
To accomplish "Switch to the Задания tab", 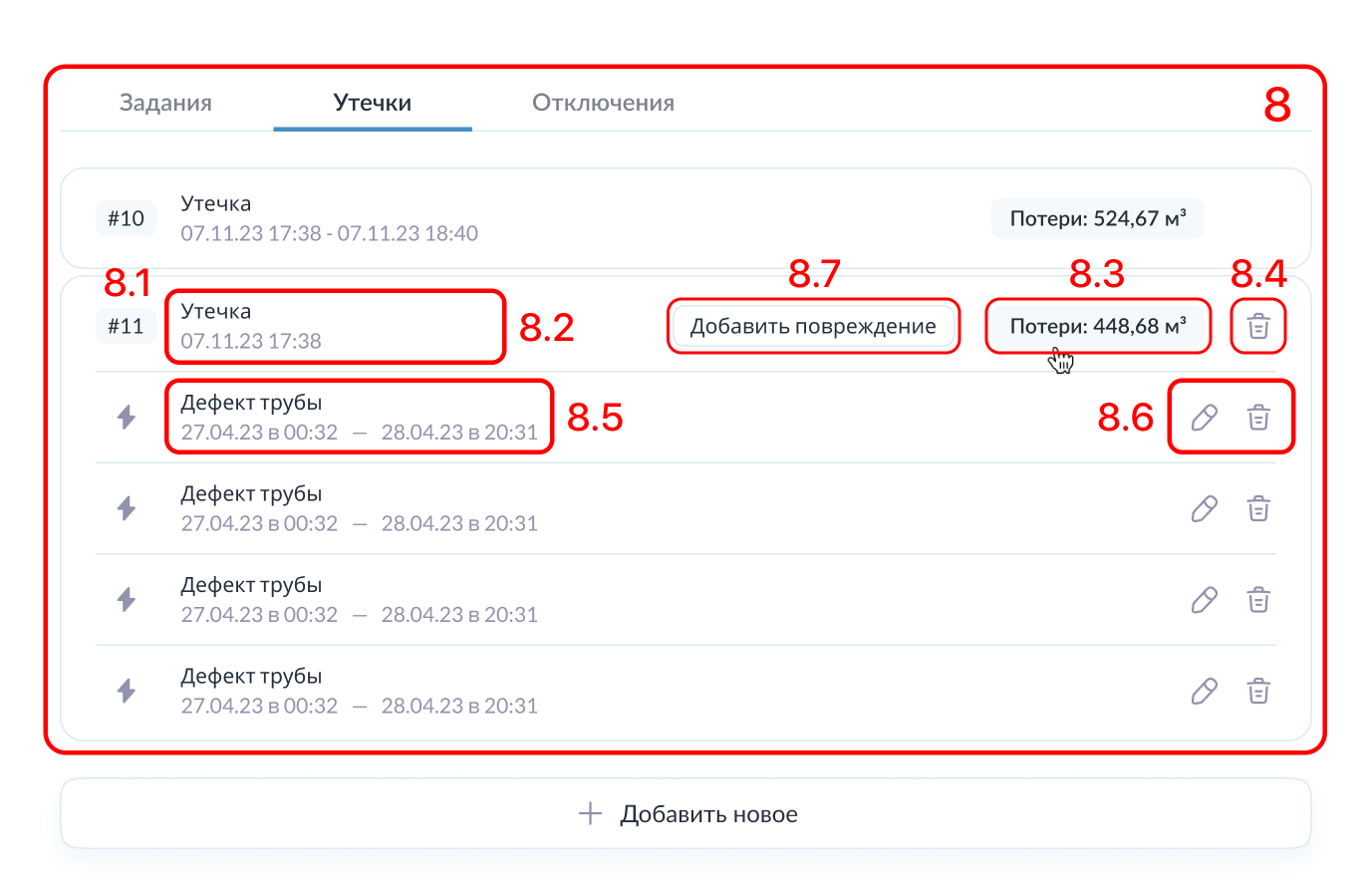I will tap(165, 103).
